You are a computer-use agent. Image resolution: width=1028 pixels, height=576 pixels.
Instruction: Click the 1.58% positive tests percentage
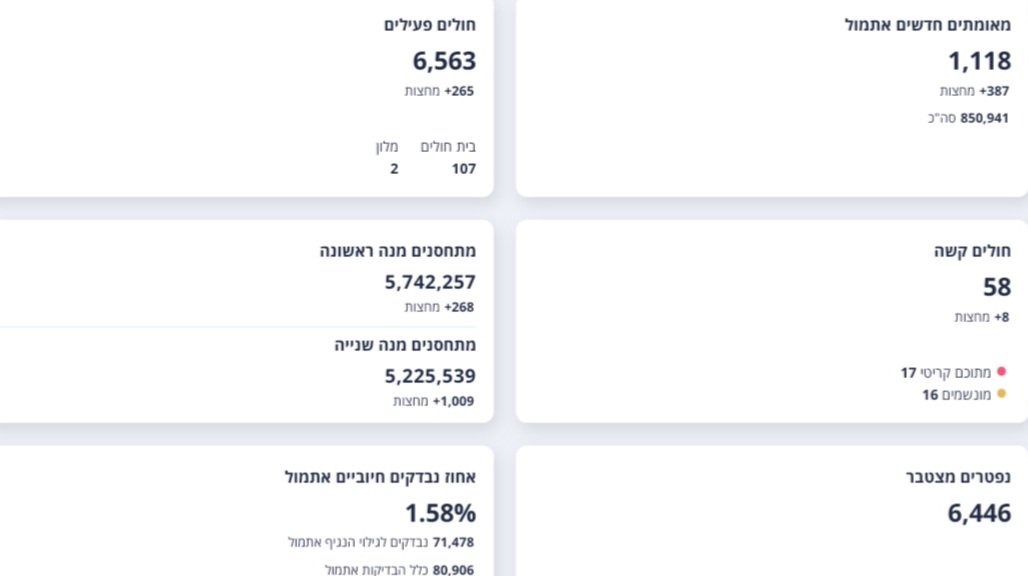[440, 514]
